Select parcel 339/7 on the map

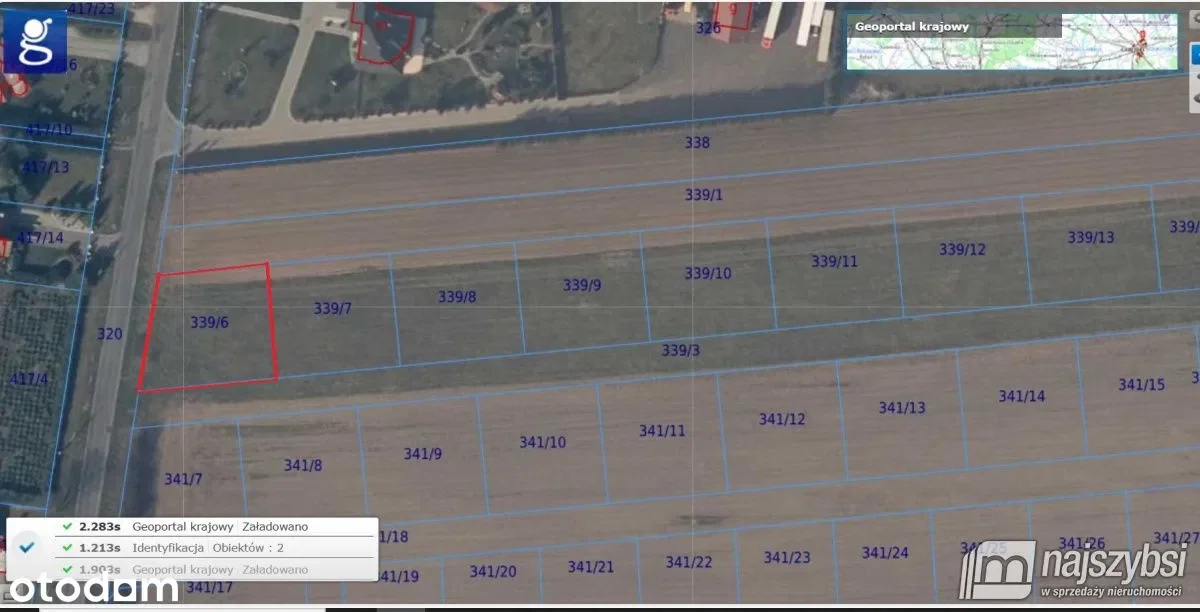332,309
